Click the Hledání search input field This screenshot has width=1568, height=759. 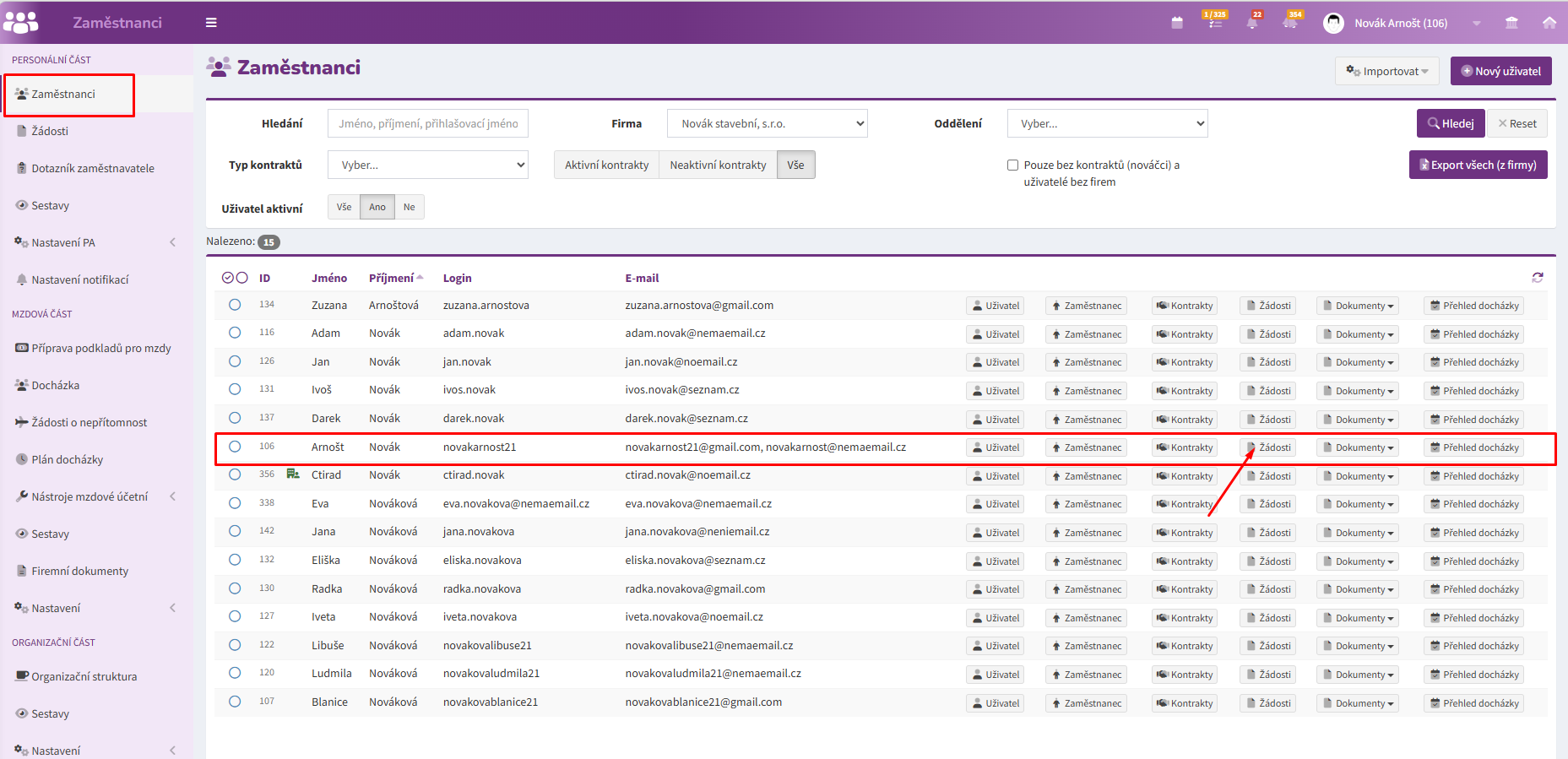[x=428, y=123]
